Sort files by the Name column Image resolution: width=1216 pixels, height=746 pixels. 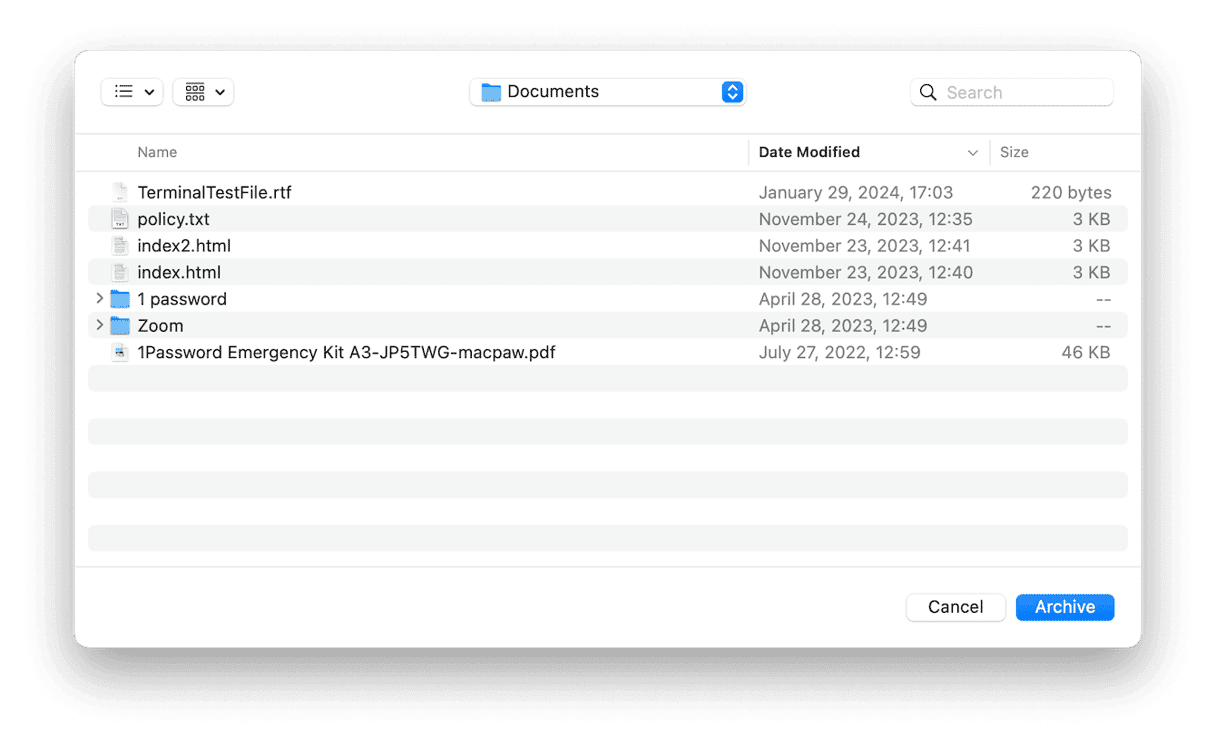[157, 152]
